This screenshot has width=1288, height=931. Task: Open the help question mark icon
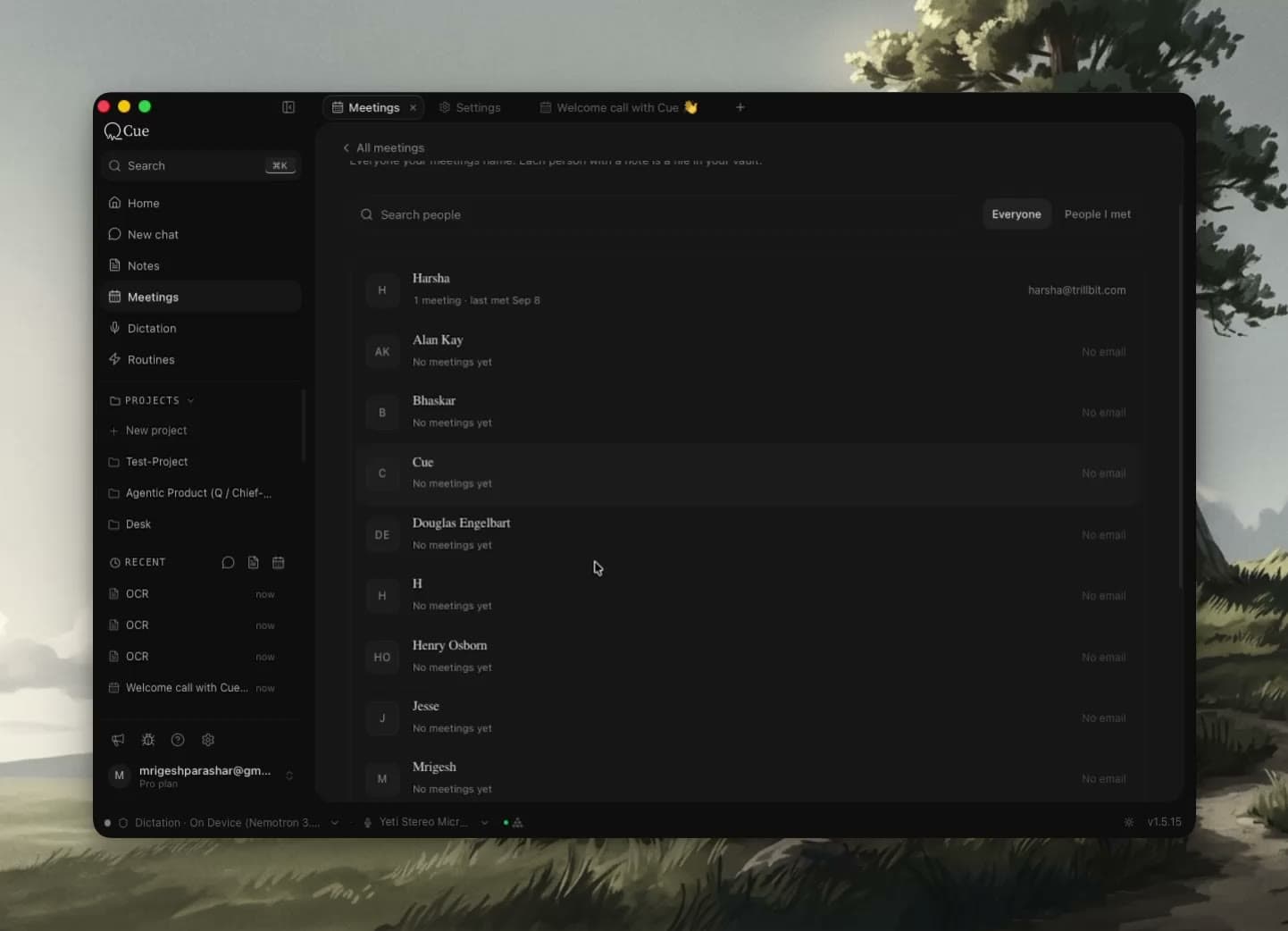178,740
